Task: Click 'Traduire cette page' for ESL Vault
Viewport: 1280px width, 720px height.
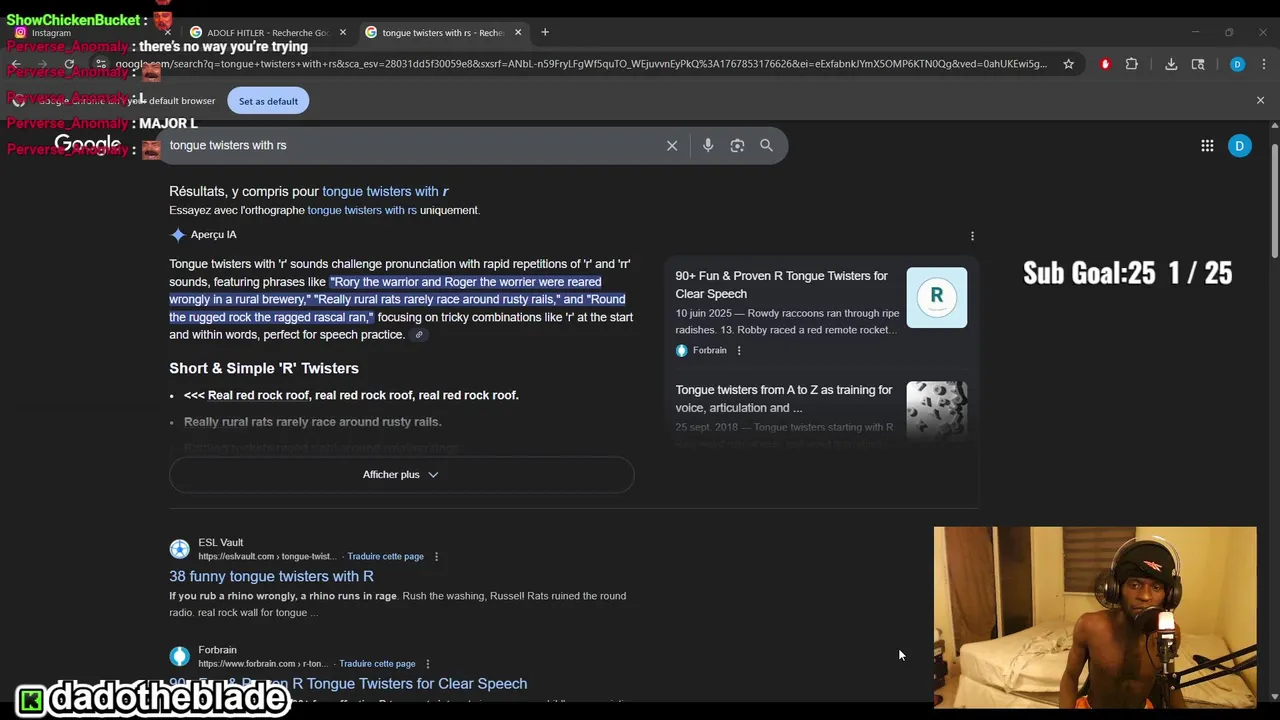Action: [385, 556]
